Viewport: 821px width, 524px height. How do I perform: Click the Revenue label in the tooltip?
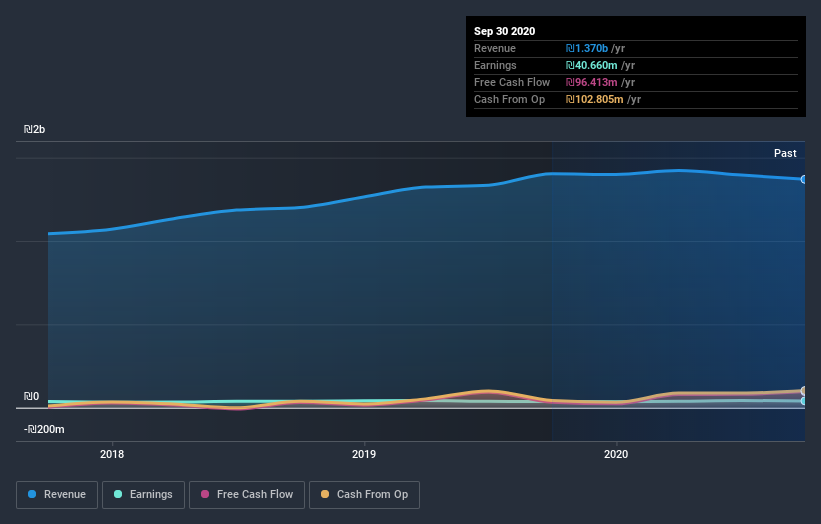[x=495, y=48]
